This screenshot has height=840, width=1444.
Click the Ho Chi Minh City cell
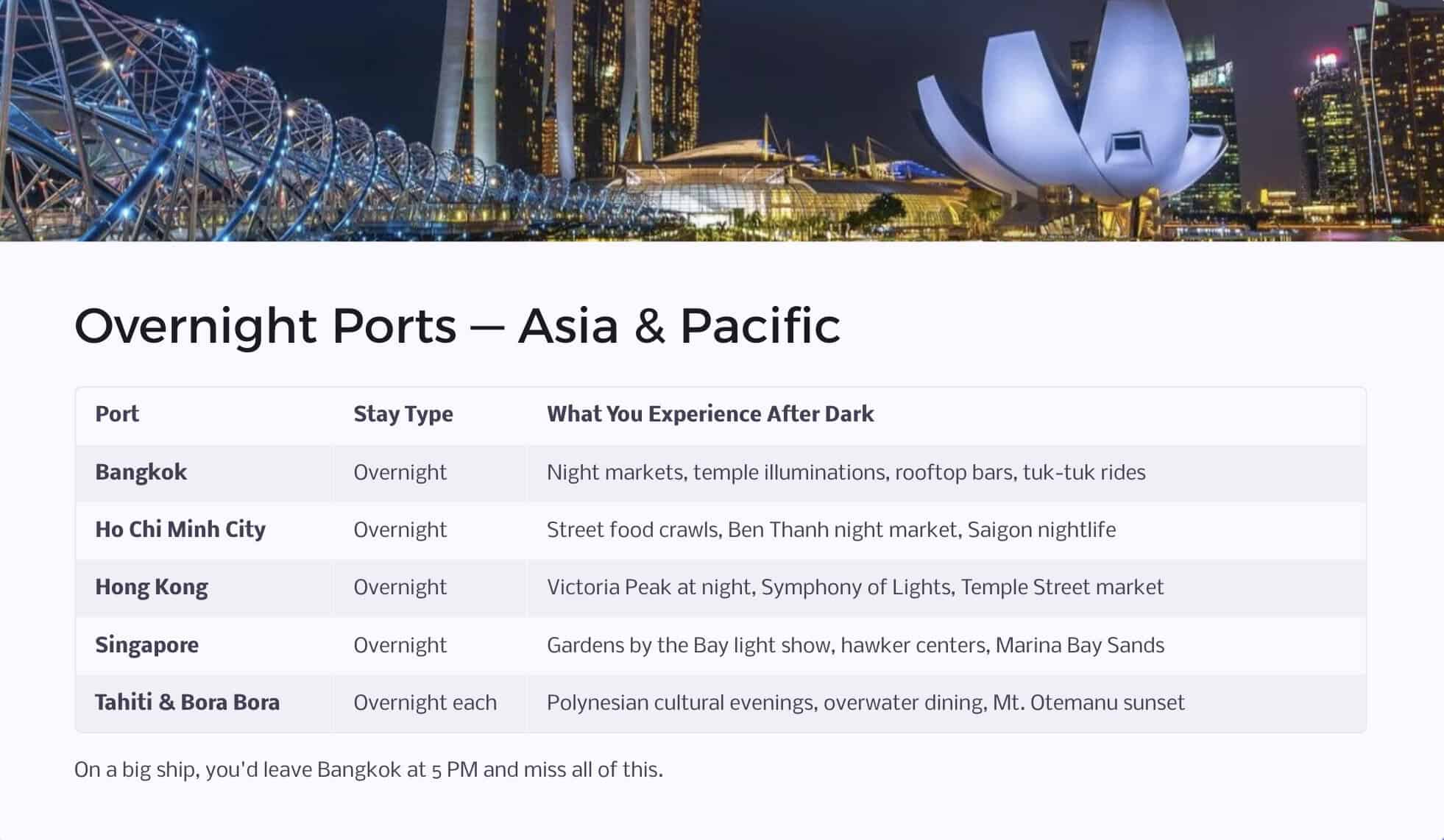tap(180, 530)
